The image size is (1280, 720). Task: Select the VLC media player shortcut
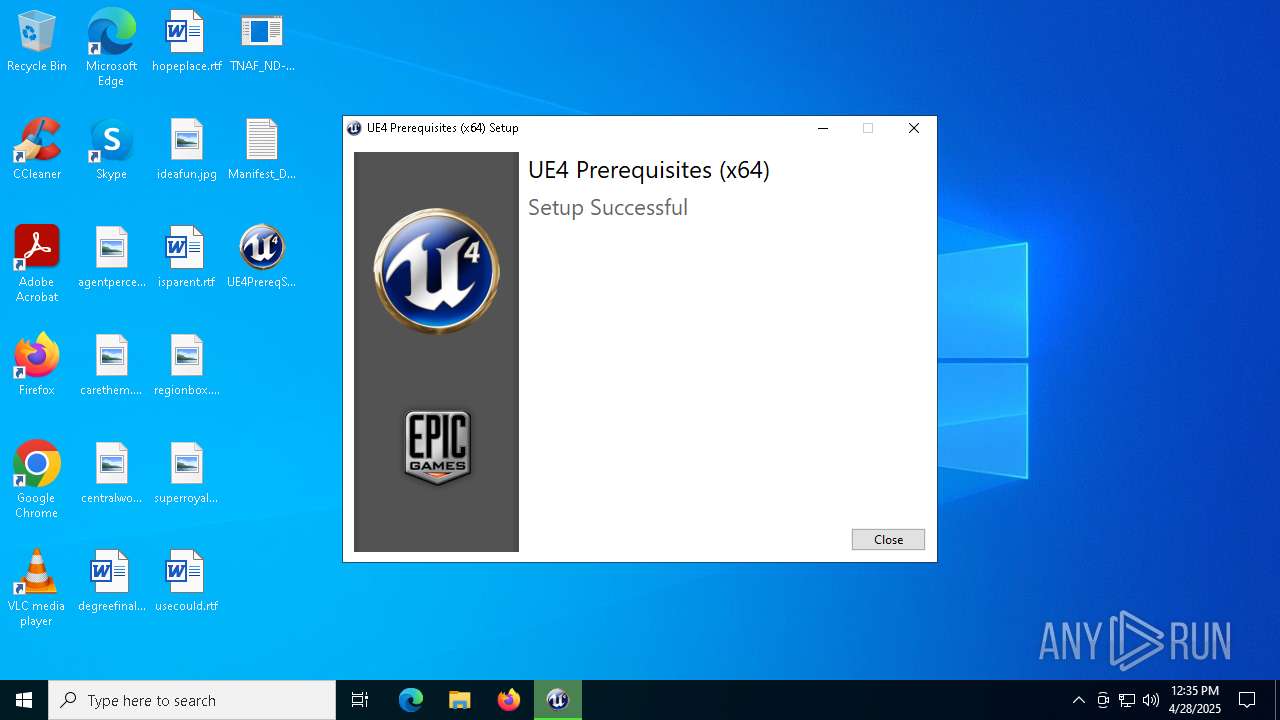(37, 588)
